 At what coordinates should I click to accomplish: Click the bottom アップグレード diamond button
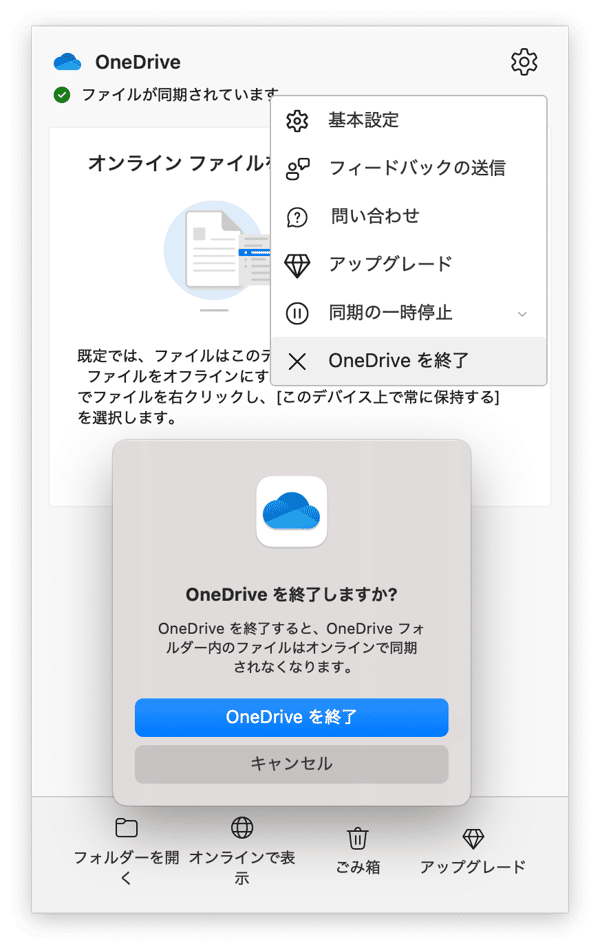pyautogui.click(x=473, y=851)
